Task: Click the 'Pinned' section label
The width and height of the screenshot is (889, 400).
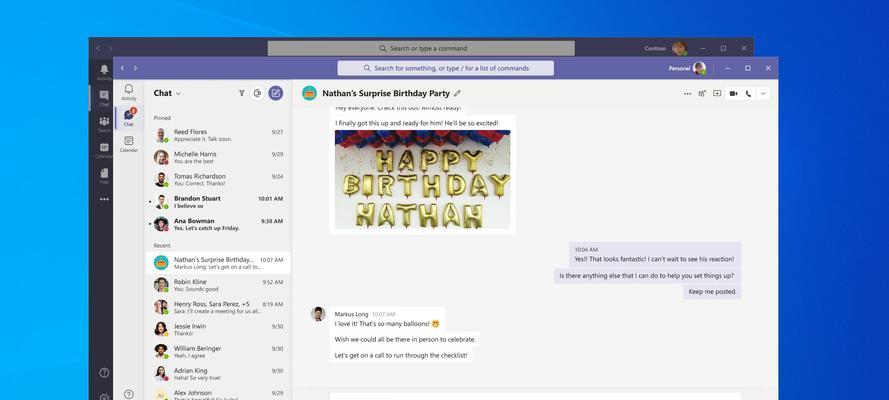Action: pyautogui.click(x=162, y=118)
